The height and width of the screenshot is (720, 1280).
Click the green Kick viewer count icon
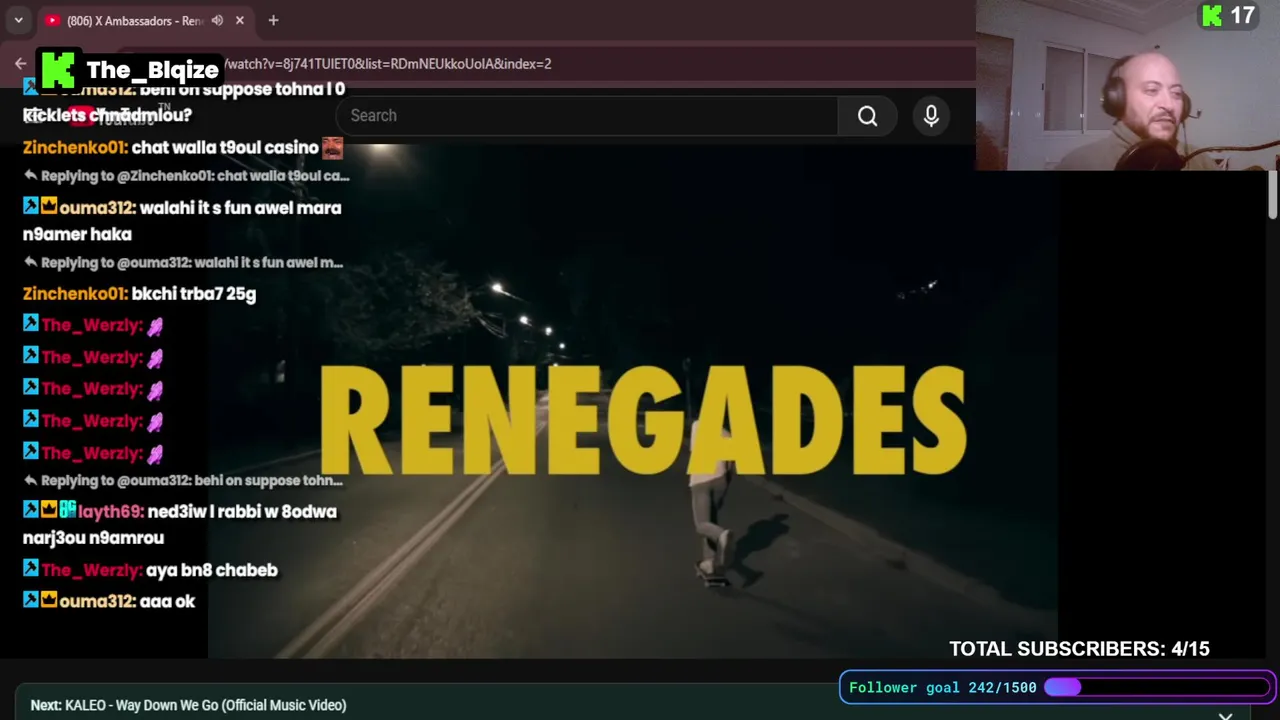(1212, 16)
